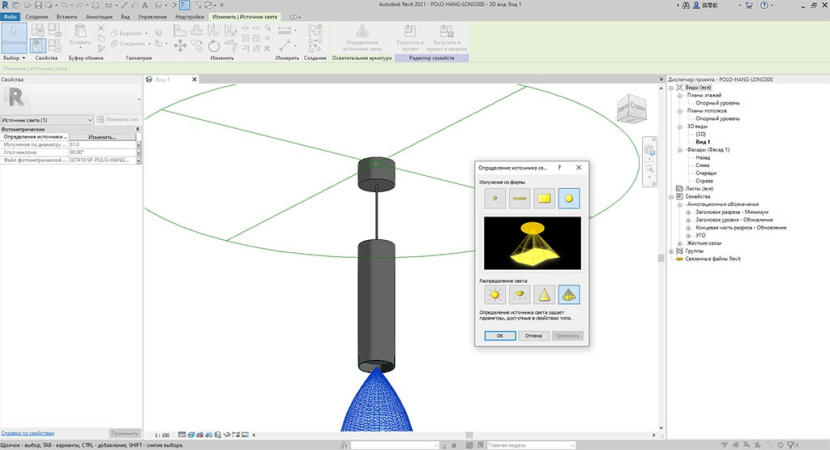Open Справка по свойствам help link
The height and width of the screenshot is (450, 830).
(28, 433)
